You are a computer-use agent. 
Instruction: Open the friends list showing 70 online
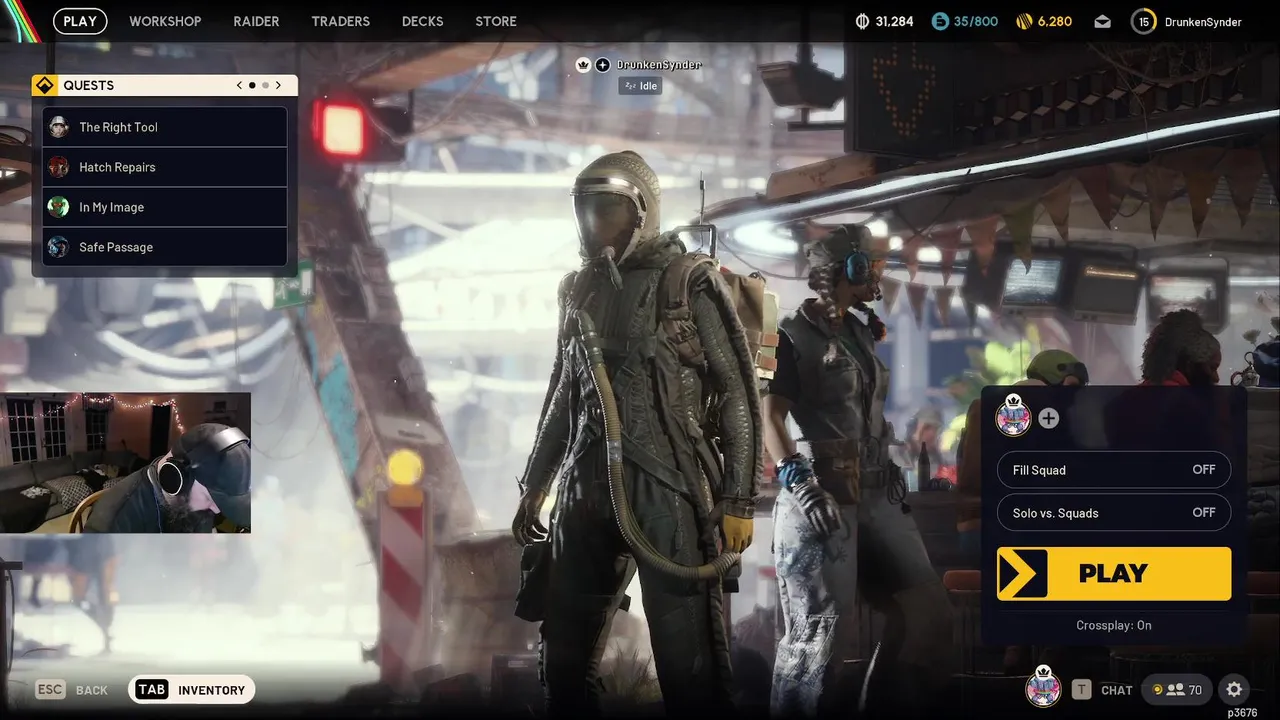[1177, 689]
